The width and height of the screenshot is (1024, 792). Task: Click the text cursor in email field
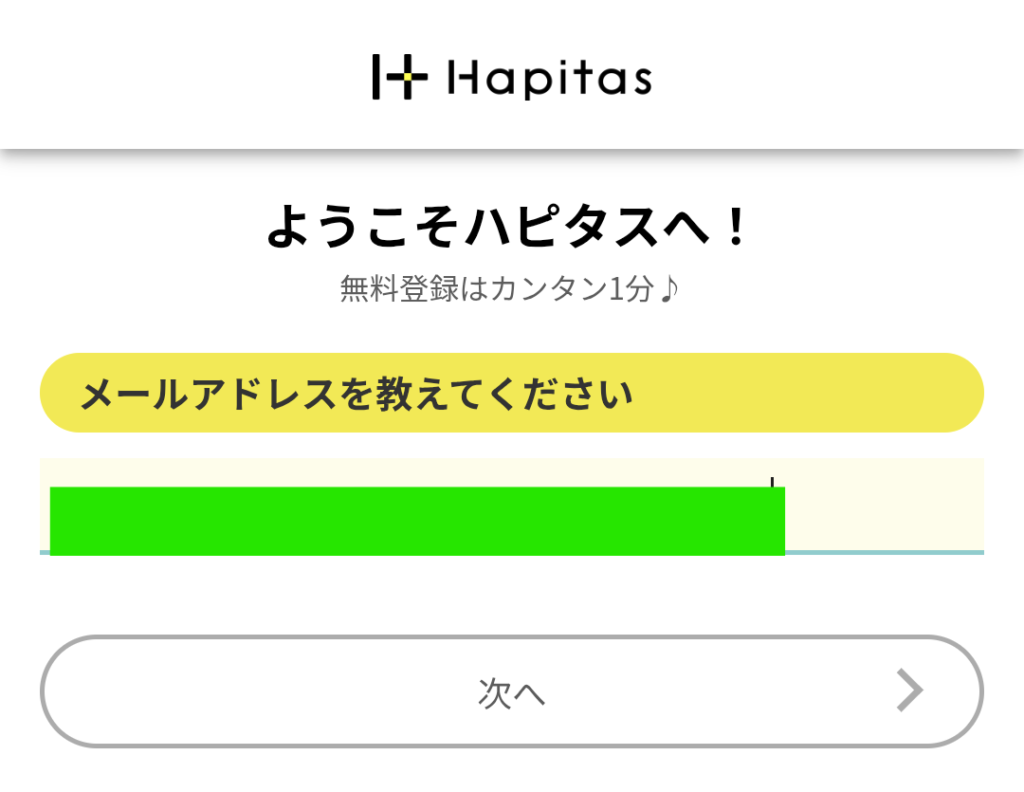click(772, 484)
